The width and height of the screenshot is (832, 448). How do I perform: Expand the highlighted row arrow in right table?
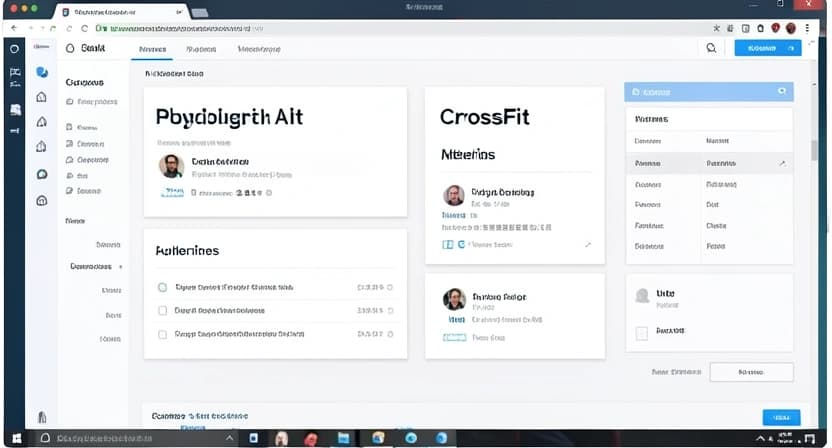(782, 162)
